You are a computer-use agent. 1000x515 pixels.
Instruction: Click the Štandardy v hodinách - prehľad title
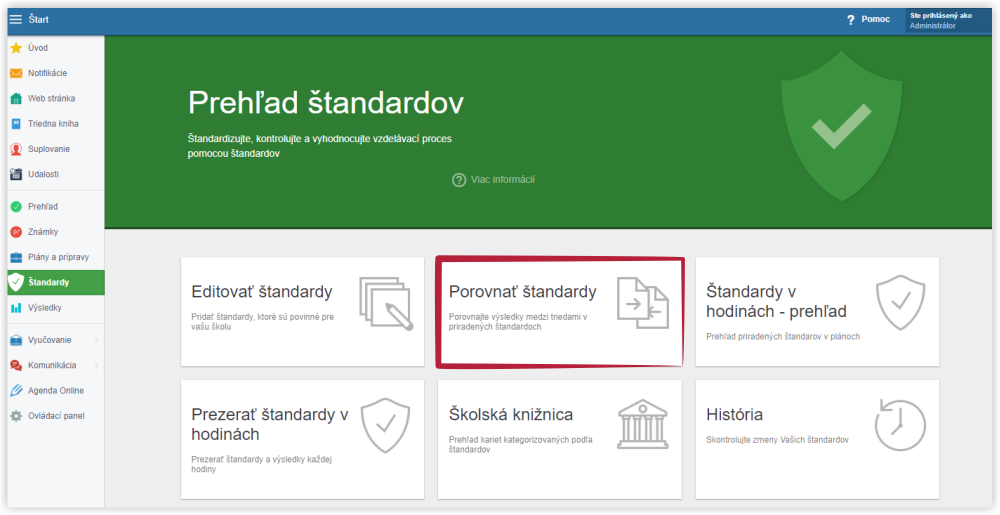[x=776, y=301]
